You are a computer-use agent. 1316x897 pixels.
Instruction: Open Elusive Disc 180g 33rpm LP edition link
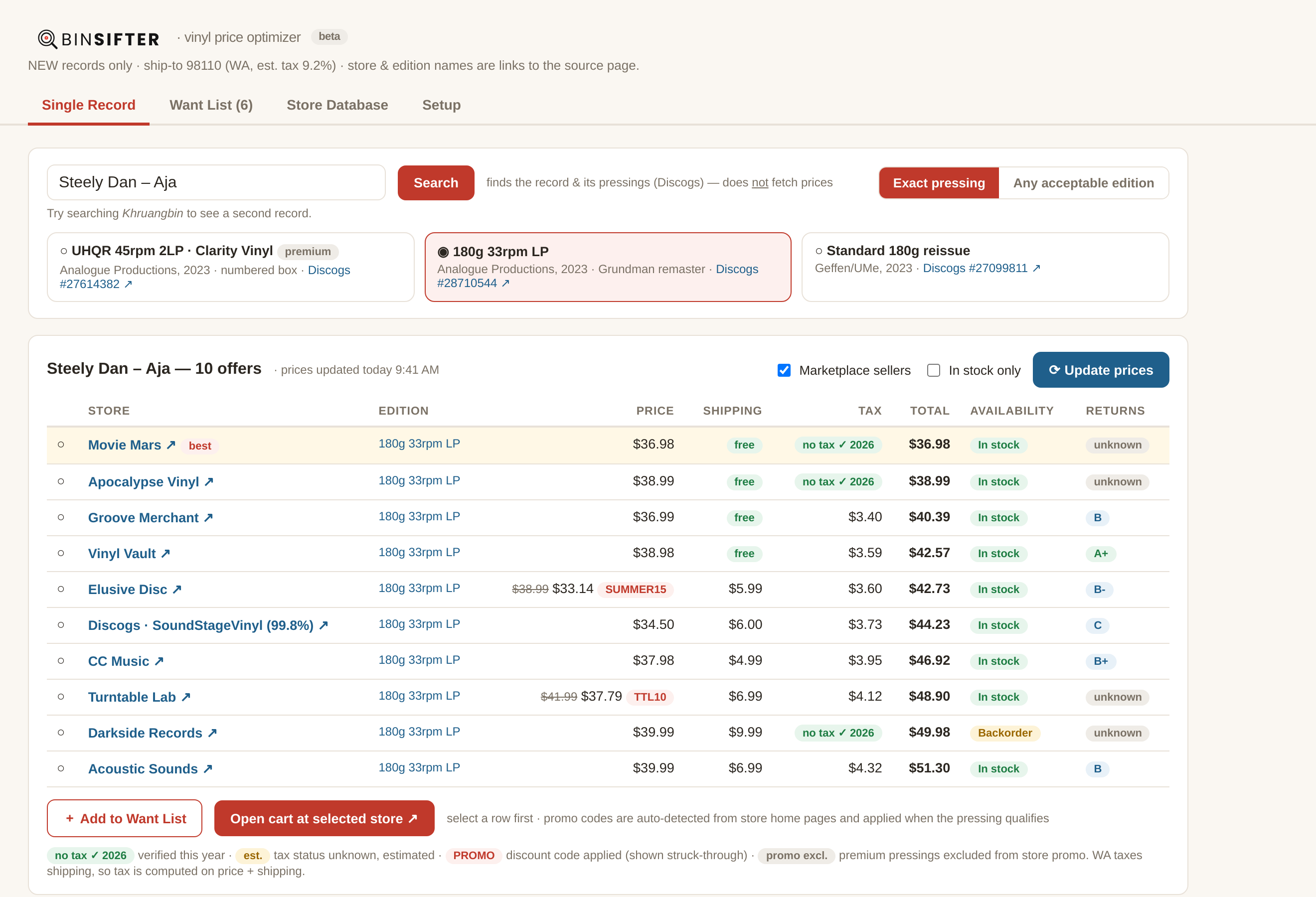pos(419,589)
